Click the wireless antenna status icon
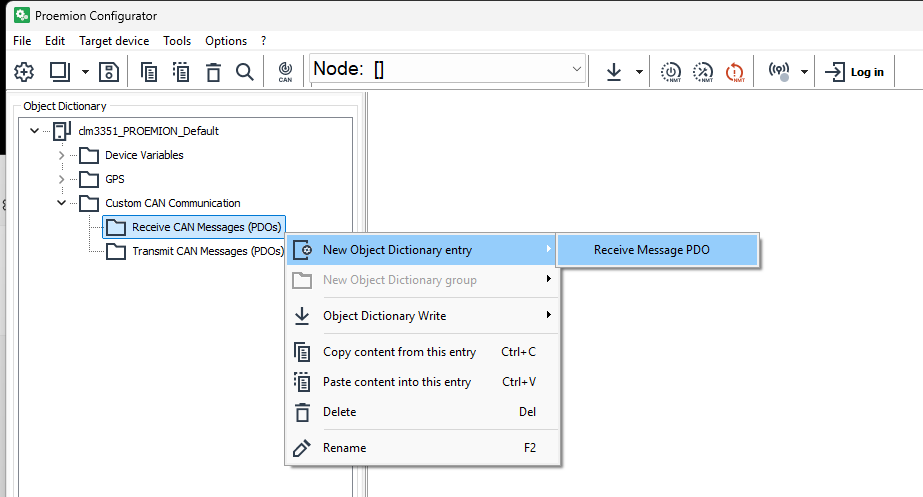Image resolution: width=923 pixels, height=497 pixels. click(x=779, y=72)
